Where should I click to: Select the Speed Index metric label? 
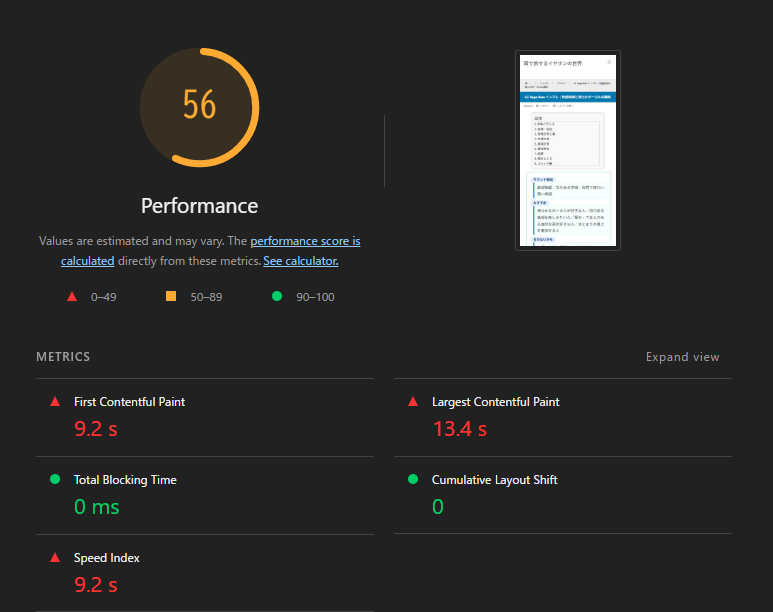point(106,558)
